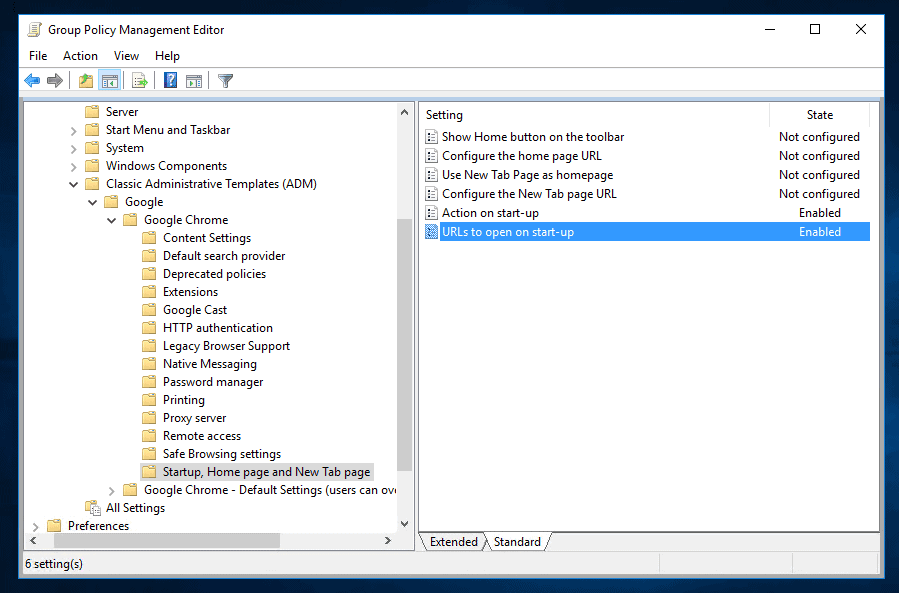Click the Back arrow toolbar icon
Screen dimensions: 899x593
(32, 81)
